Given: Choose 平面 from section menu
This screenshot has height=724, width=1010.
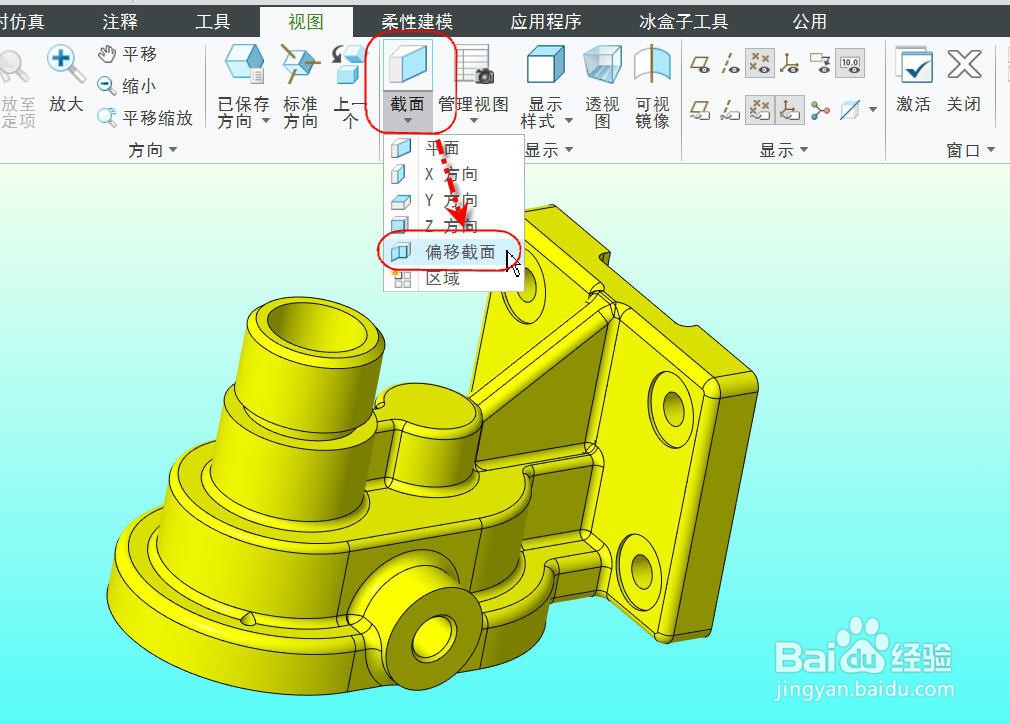Looking at the screenshot, I should (x=453, y=148).
